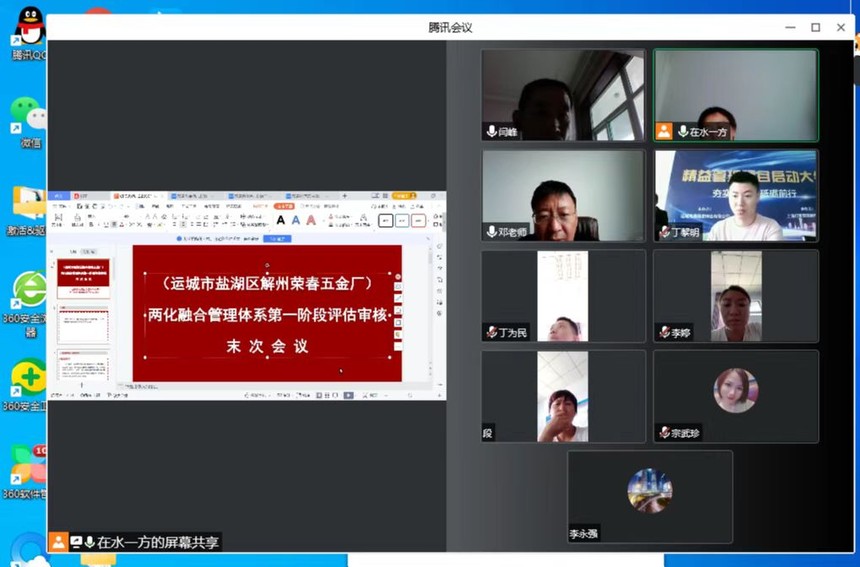This screenshot has width=860, height=567.
Task: Open the 微信 desktop icon
Action: pos(30,115)
